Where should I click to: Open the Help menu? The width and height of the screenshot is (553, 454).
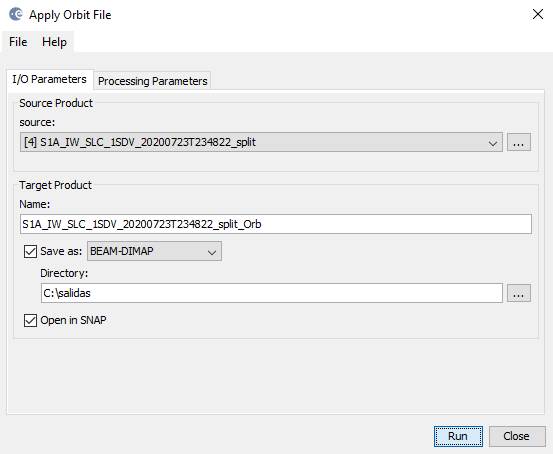coord(54,42)
